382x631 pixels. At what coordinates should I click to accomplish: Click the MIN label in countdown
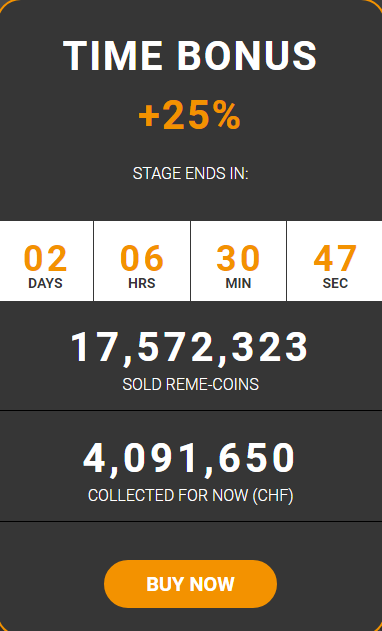238,283
